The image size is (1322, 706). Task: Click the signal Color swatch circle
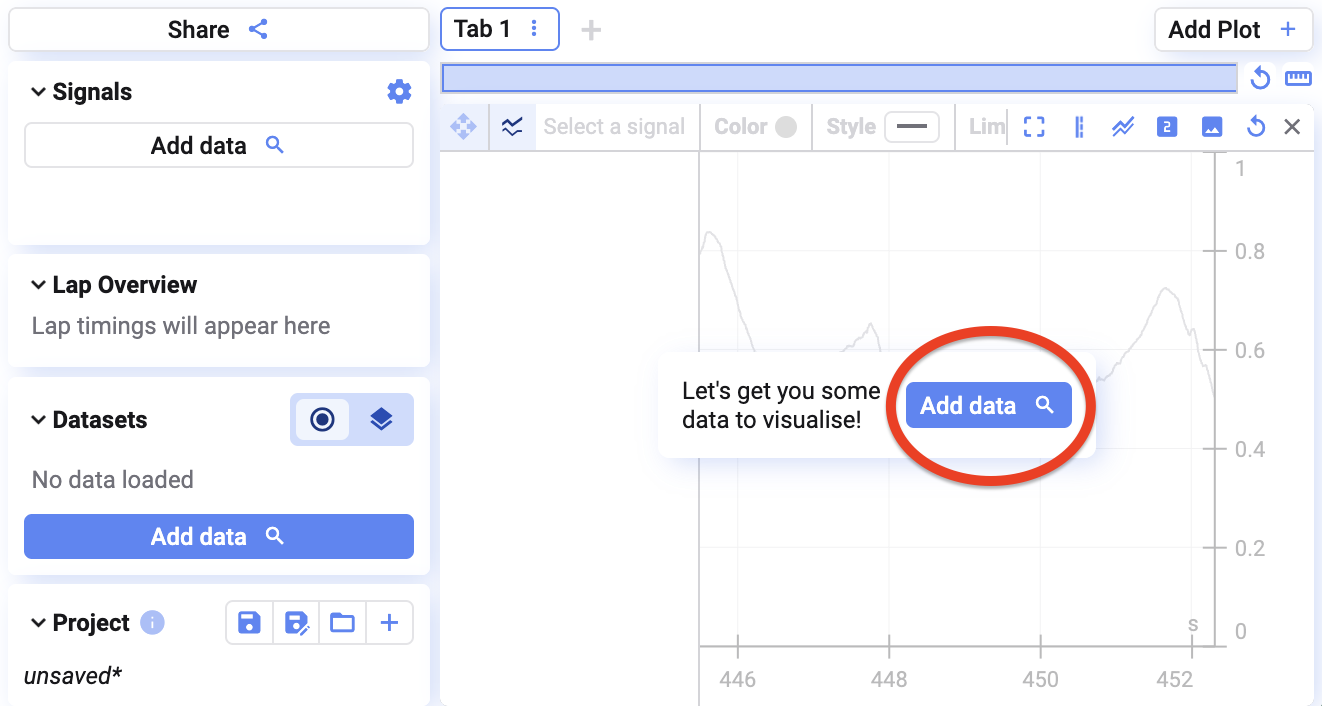[x=786, y=127]
